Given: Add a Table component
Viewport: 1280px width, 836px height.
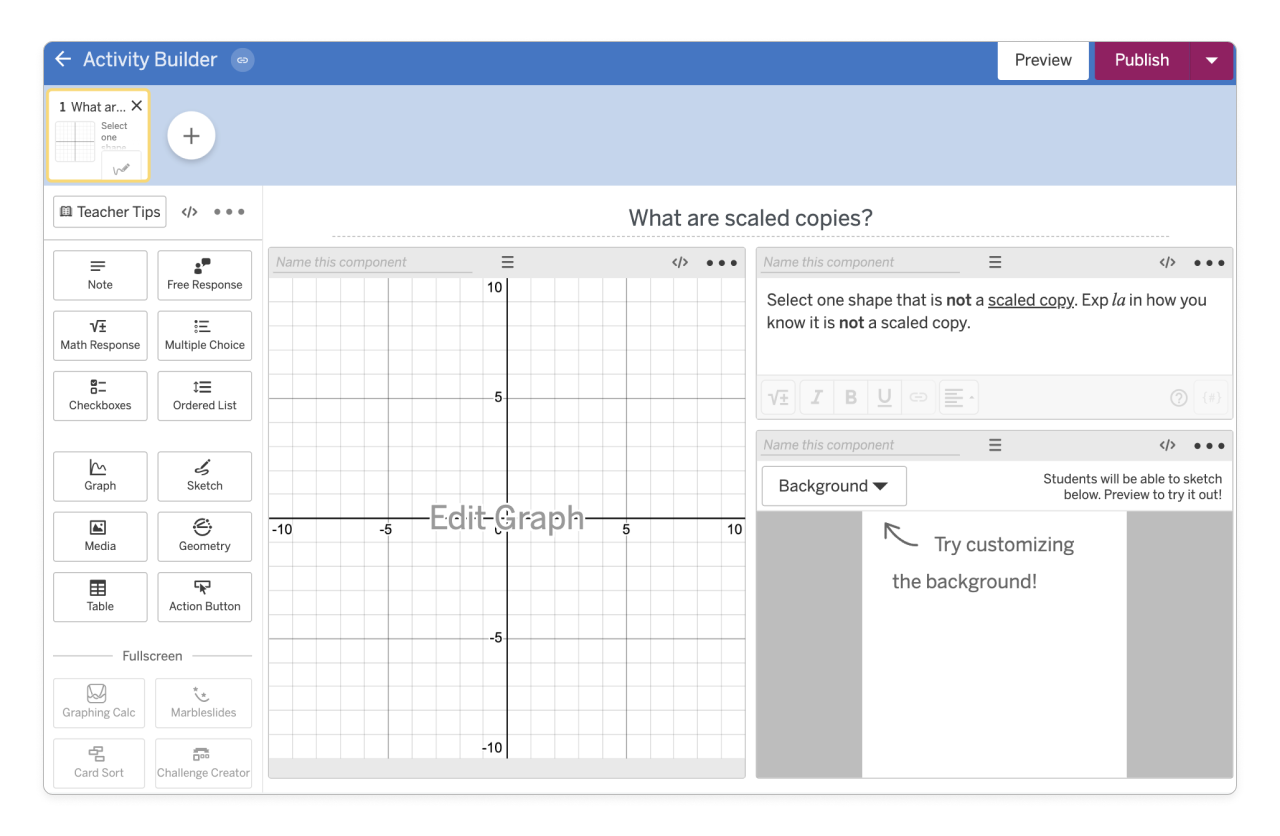Looking at the screenshot, I should (x=100, y=597).
